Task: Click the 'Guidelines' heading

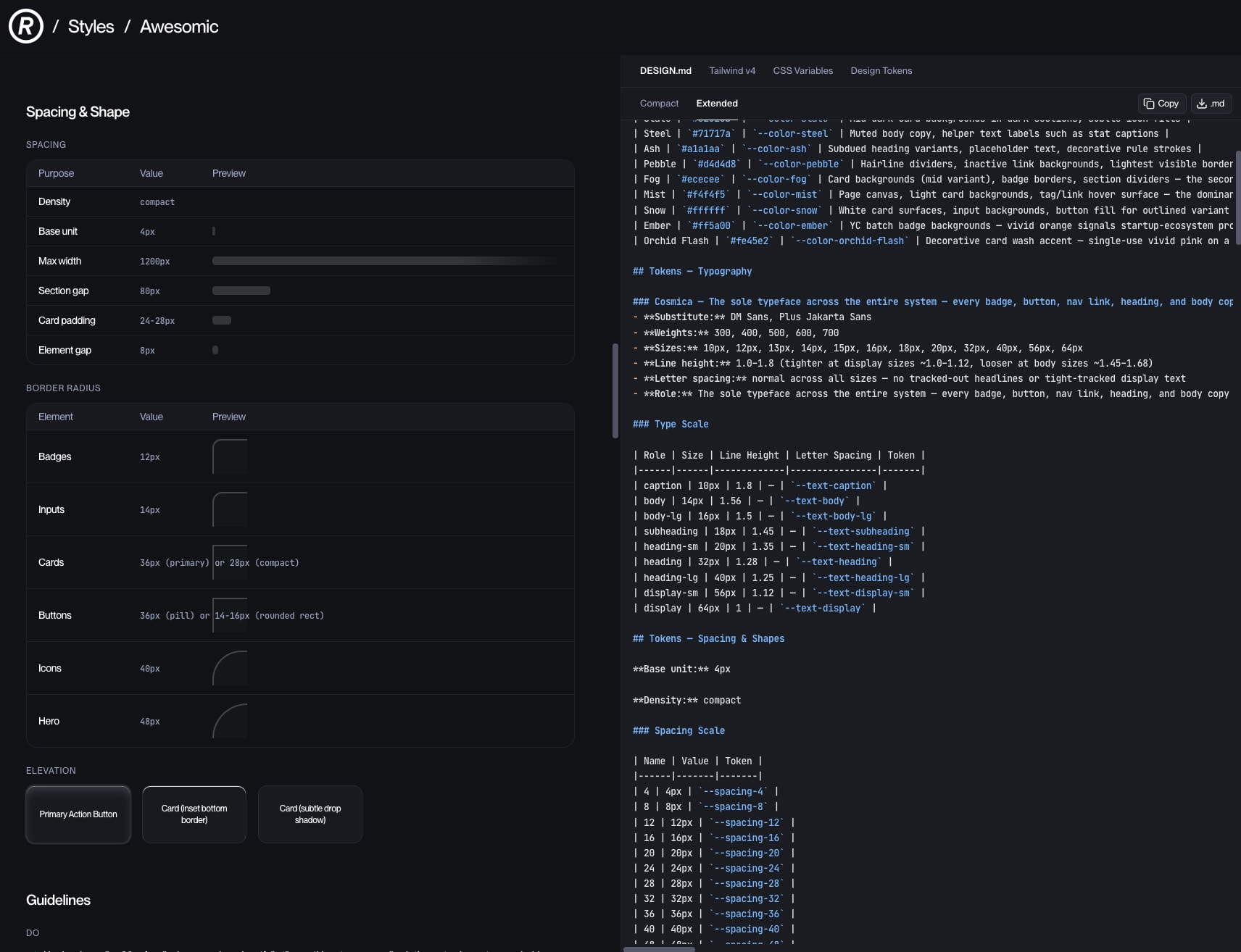Action: (x=58, y=900)
